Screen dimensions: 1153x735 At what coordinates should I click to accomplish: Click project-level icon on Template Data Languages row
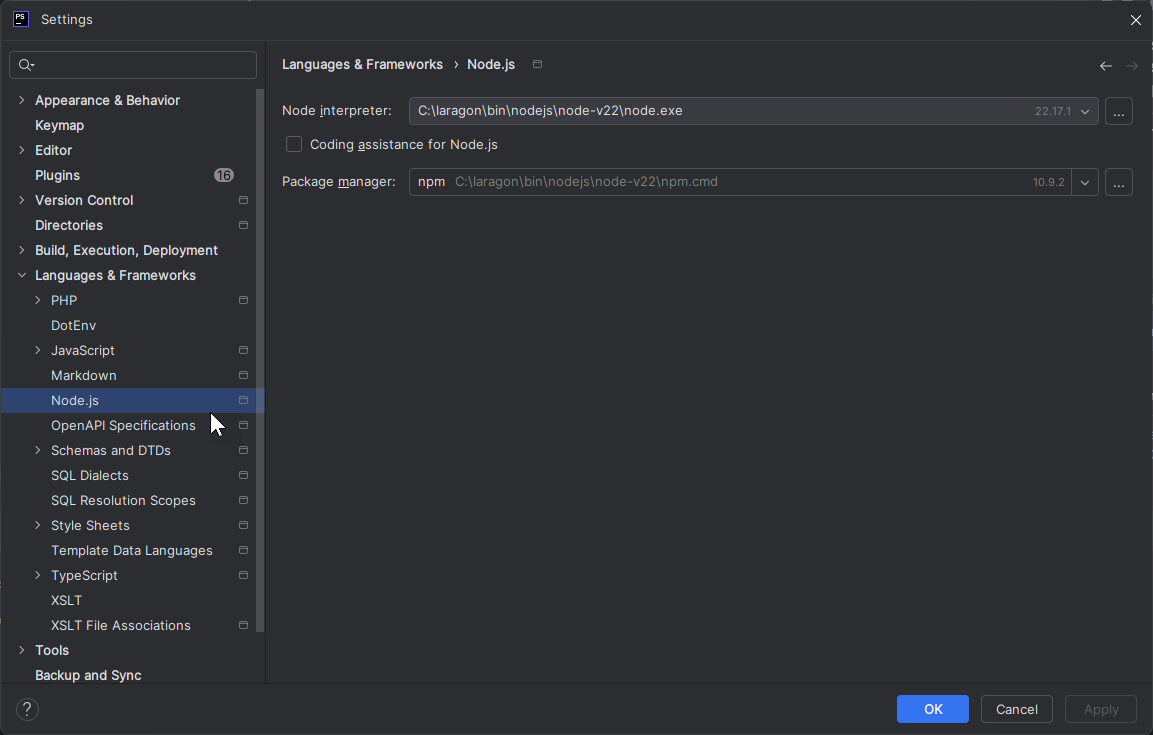[243, 550]
